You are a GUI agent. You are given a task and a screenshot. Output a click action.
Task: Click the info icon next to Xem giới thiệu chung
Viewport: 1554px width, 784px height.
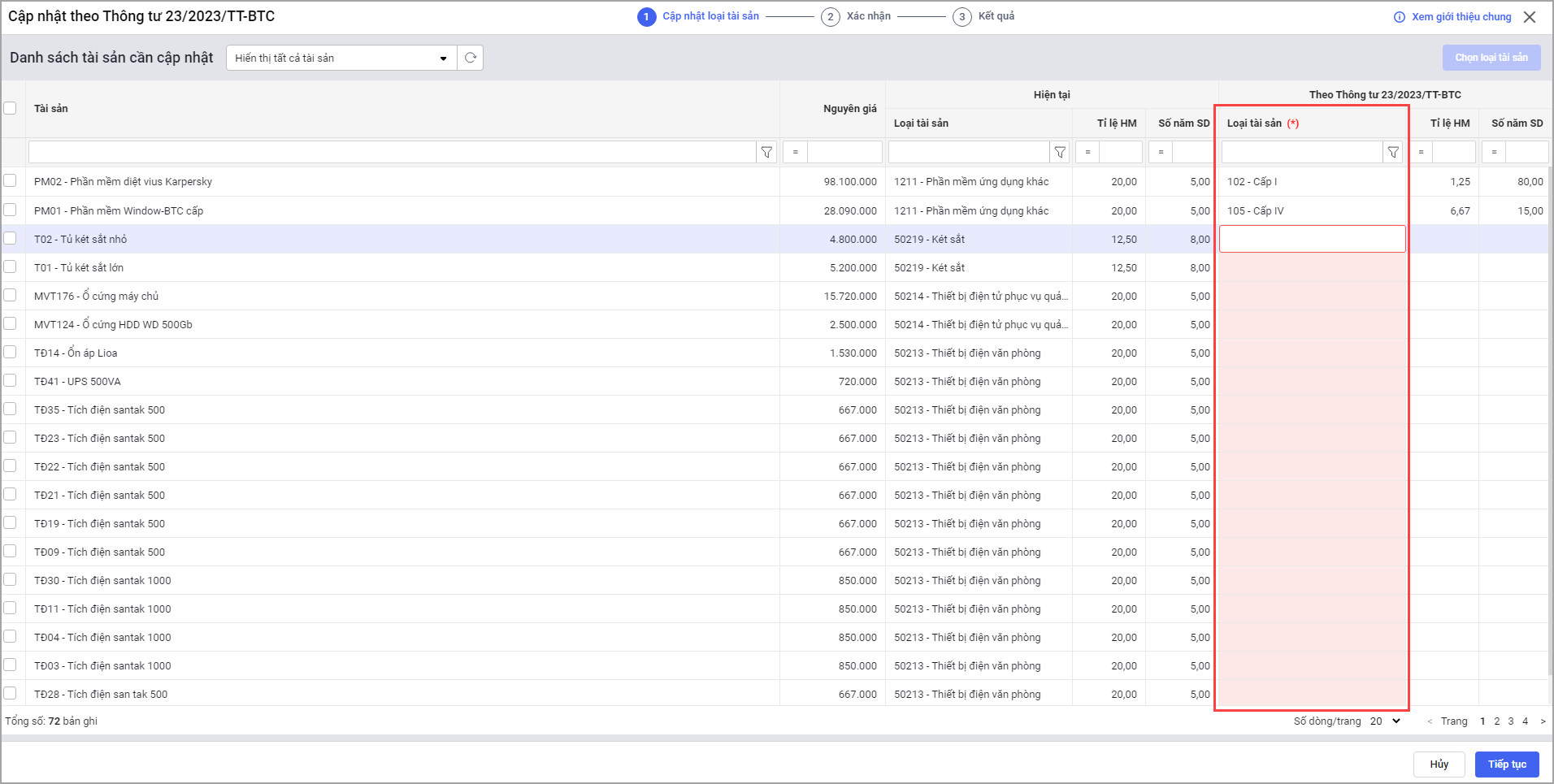[x=1399, y=17]
